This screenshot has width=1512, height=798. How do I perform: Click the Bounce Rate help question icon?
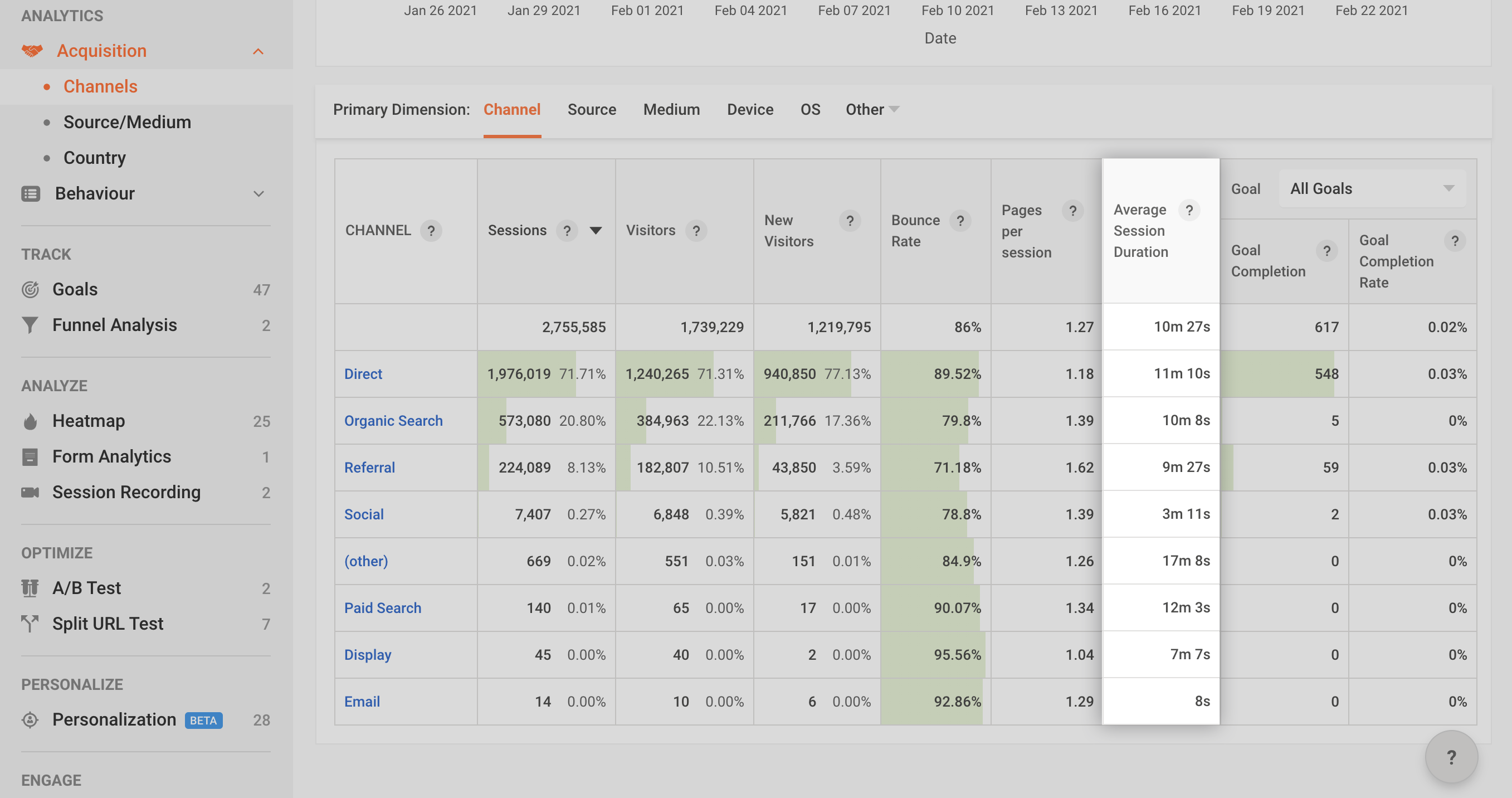coord(960,221)
